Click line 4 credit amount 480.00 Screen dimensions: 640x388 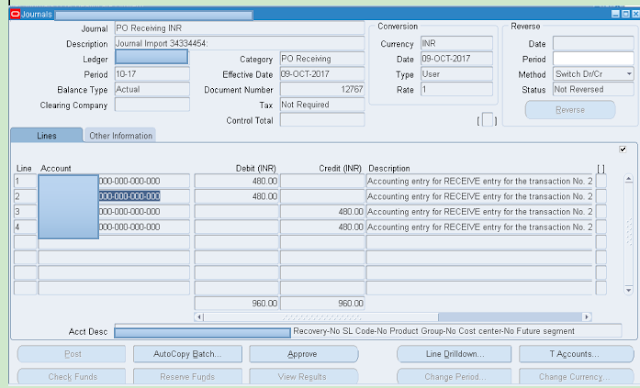click(x=322, y=227)
